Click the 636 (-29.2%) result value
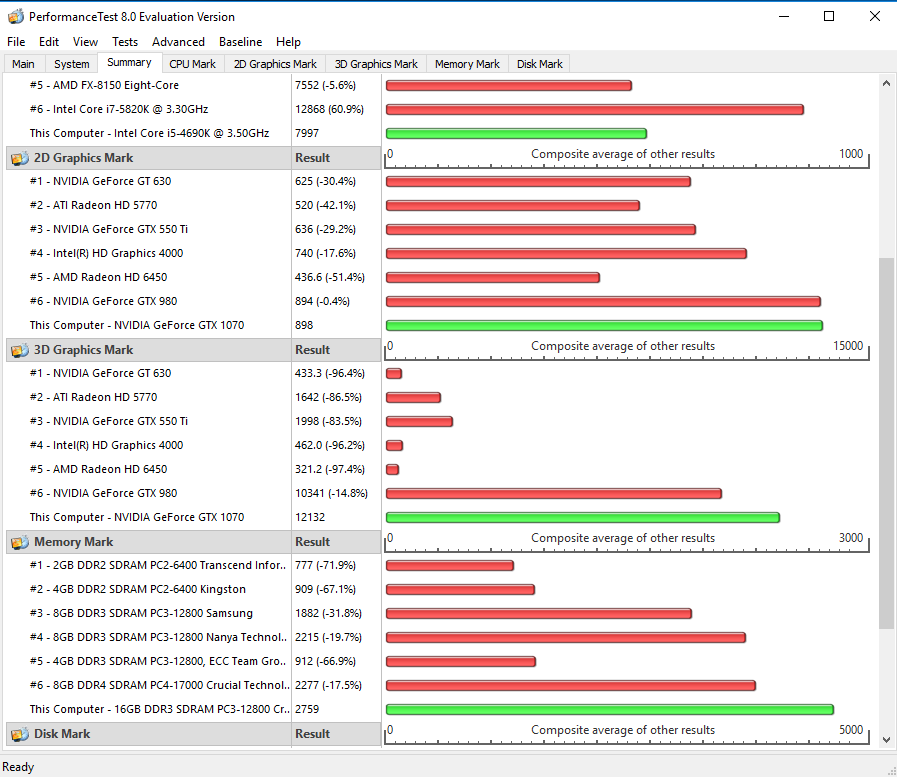 click(x=325, y=229)
